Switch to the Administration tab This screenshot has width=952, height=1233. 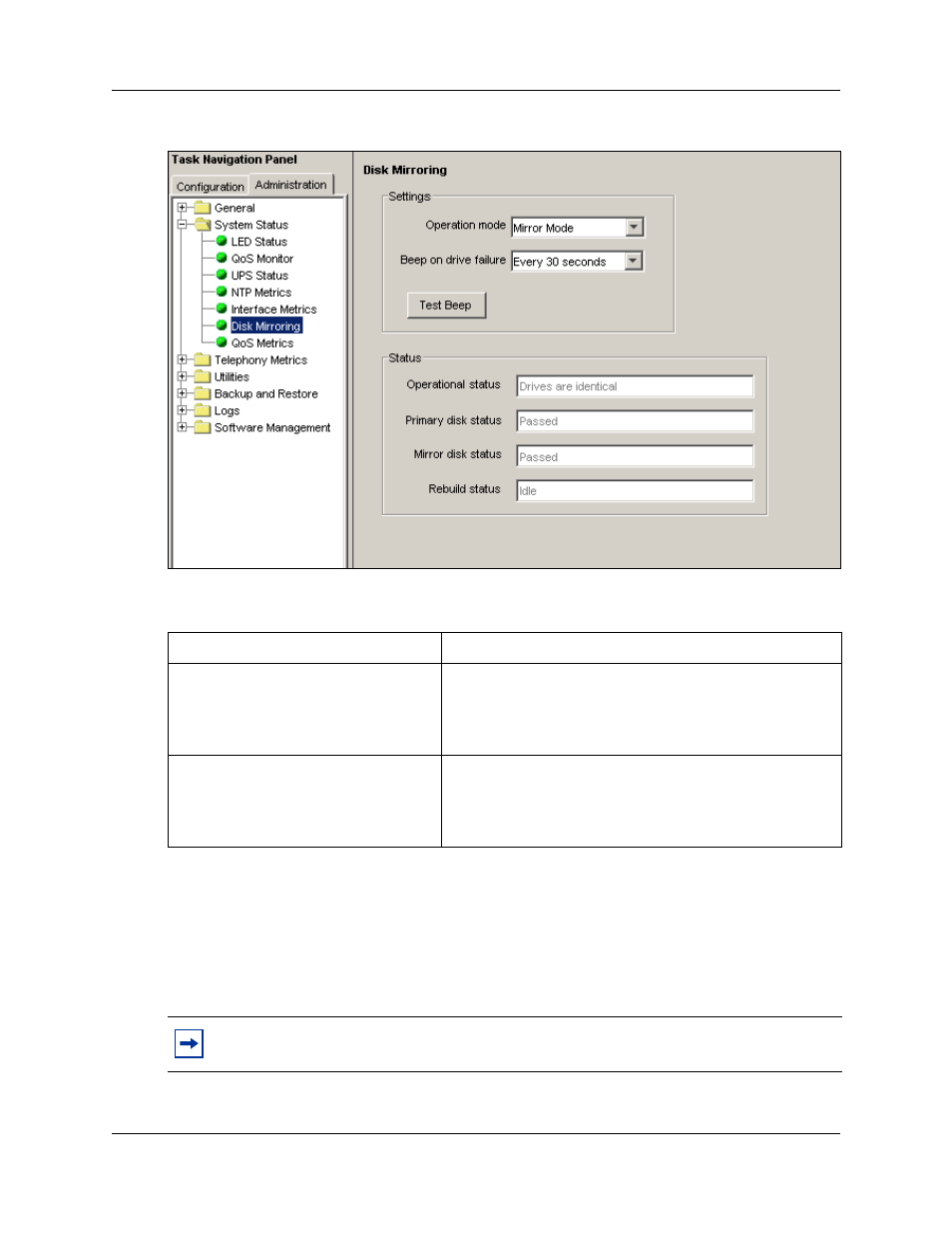coord(290,185)
